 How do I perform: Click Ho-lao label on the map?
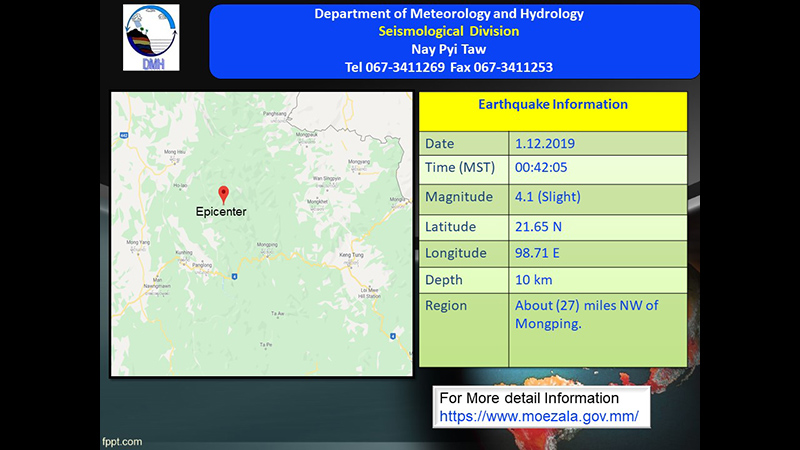180,186
